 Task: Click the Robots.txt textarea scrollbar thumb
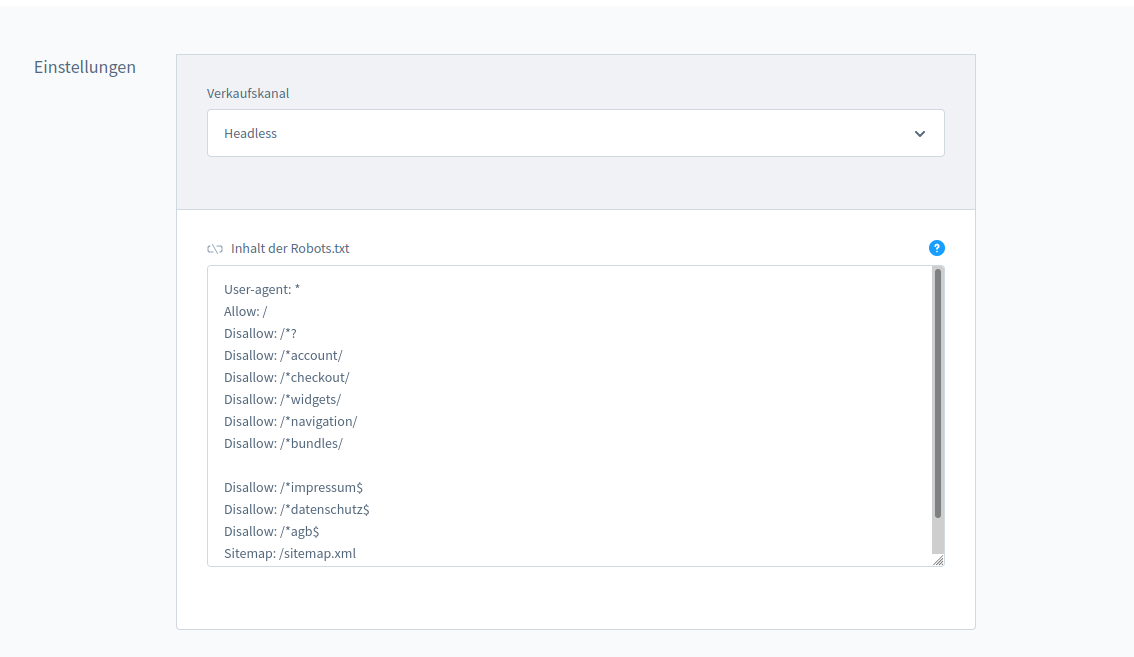[937, 392]
